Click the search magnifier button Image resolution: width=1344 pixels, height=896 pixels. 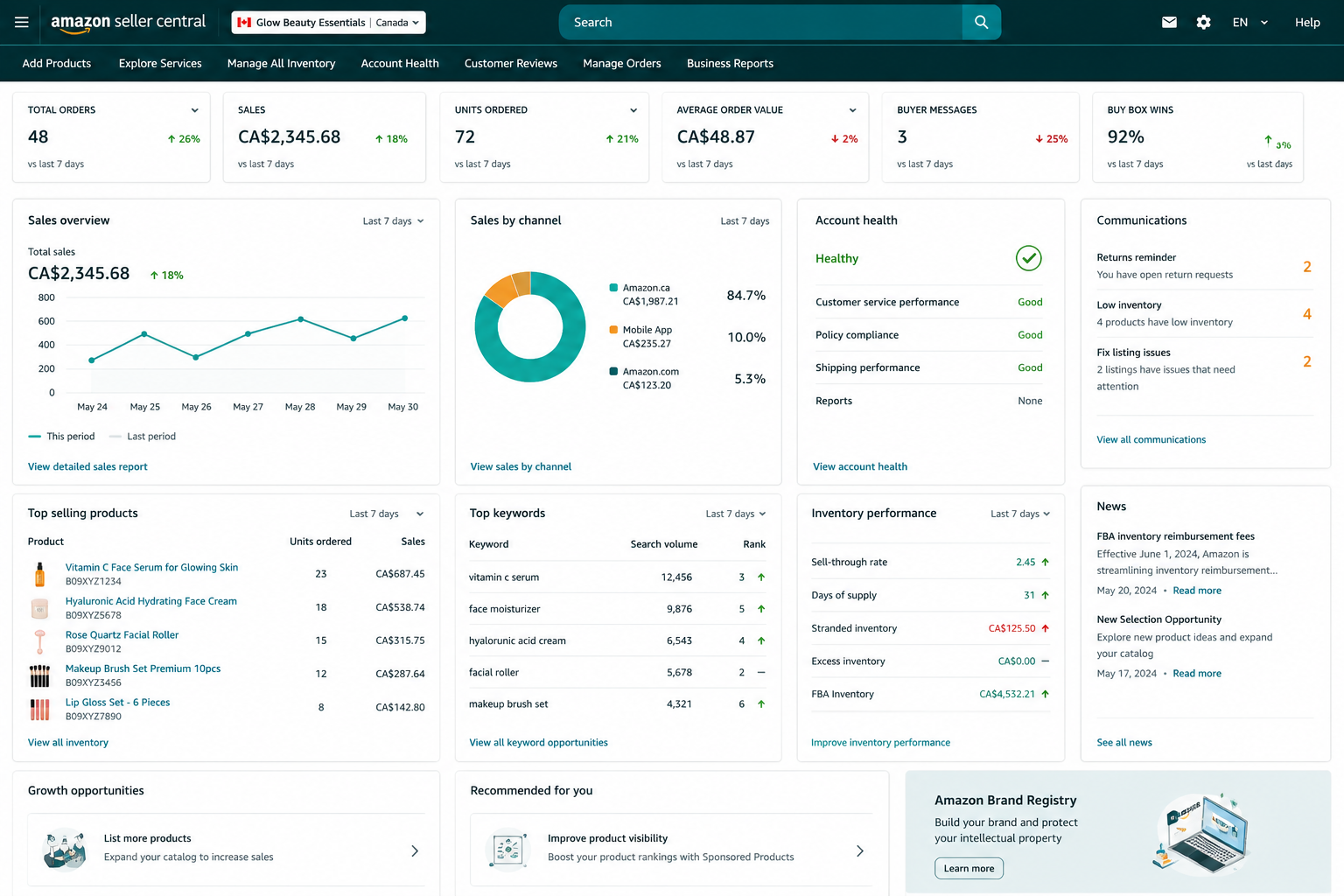point(981,22)
